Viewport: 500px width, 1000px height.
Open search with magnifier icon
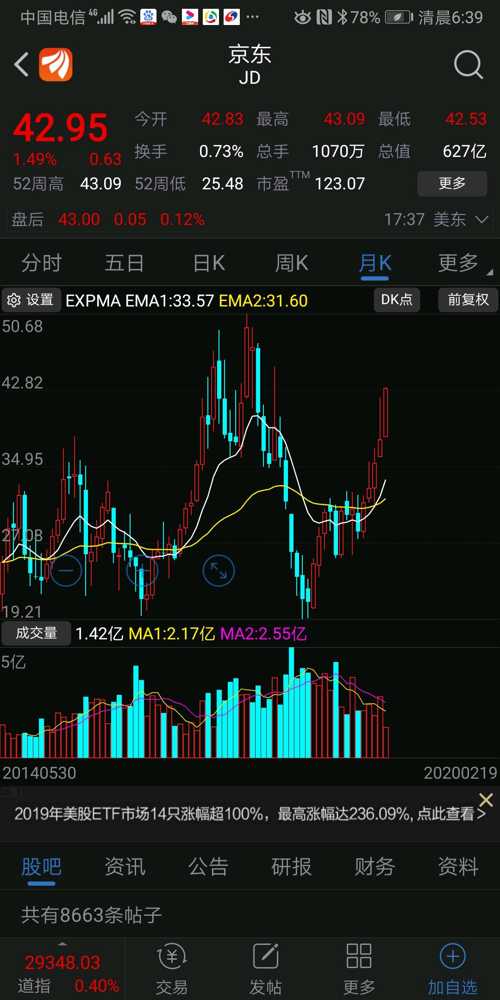click(x=469, y=65)
